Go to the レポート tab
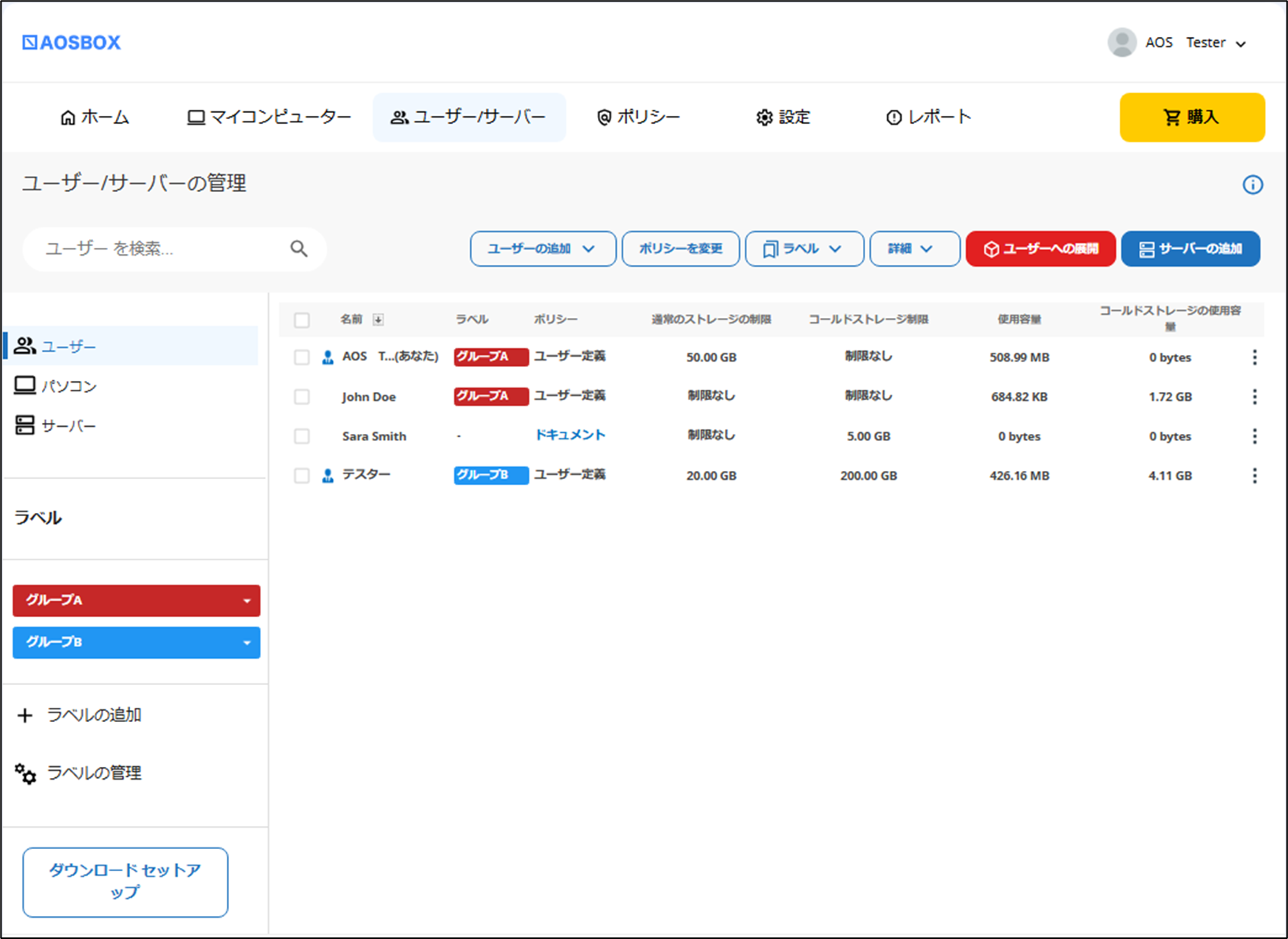Screen dimensions: 1288x939 tap(928, 118)
